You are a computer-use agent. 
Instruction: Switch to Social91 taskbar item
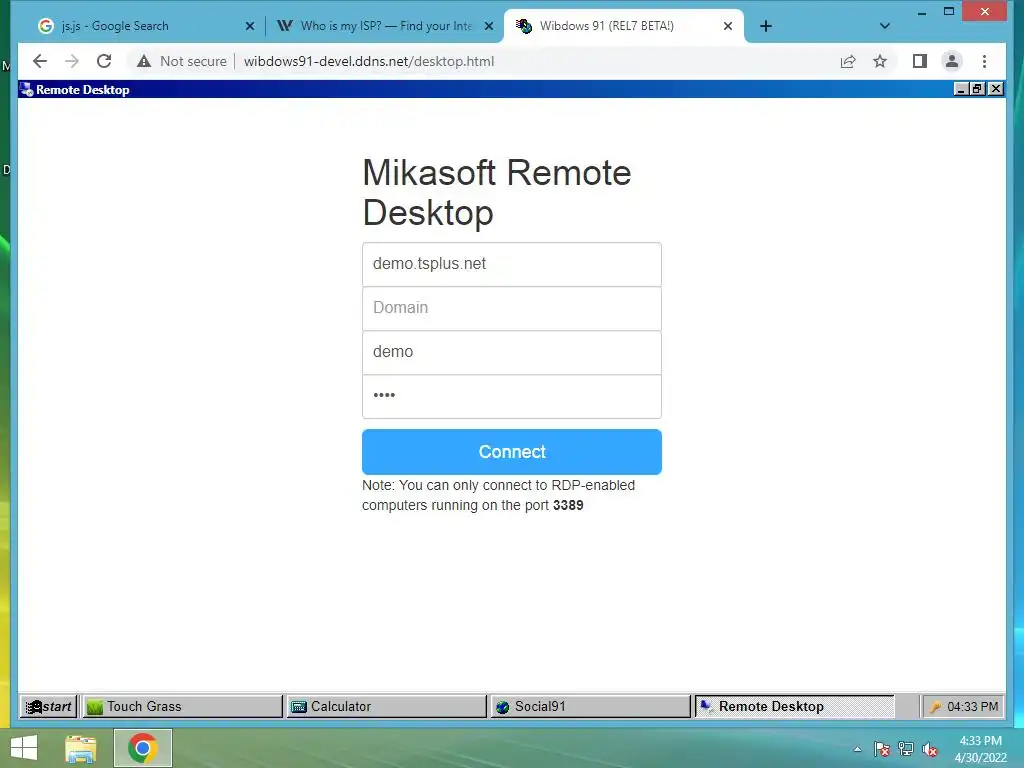click(590, 707)
